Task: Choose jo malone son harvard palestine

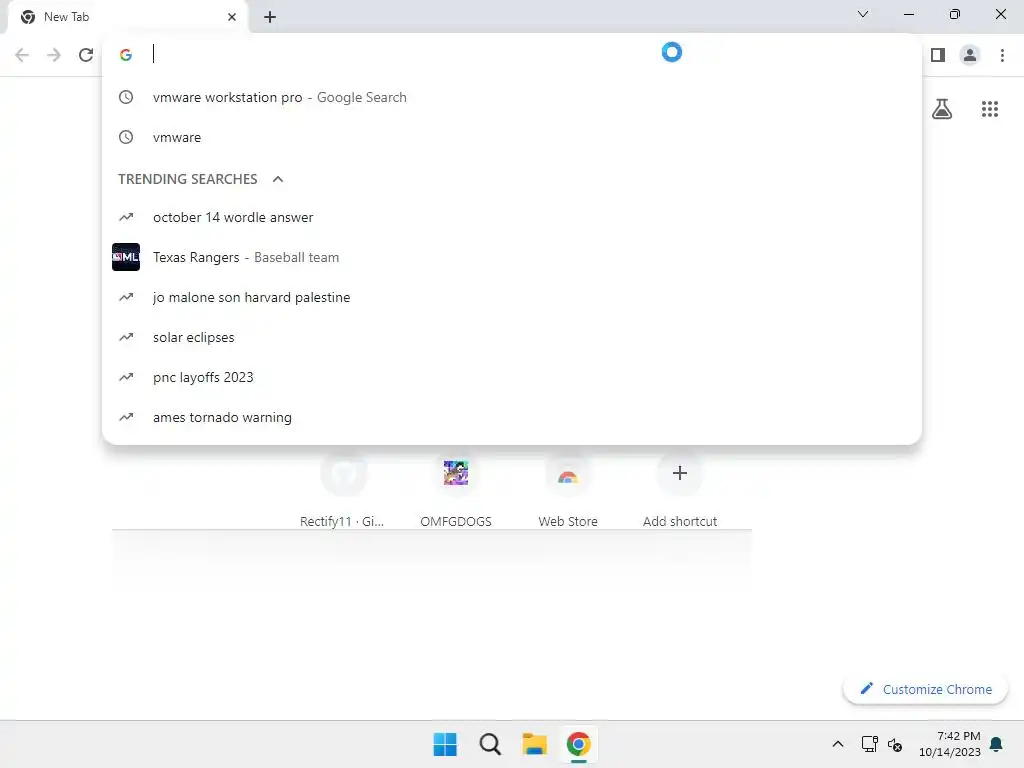Action: (x=512, y=297)
